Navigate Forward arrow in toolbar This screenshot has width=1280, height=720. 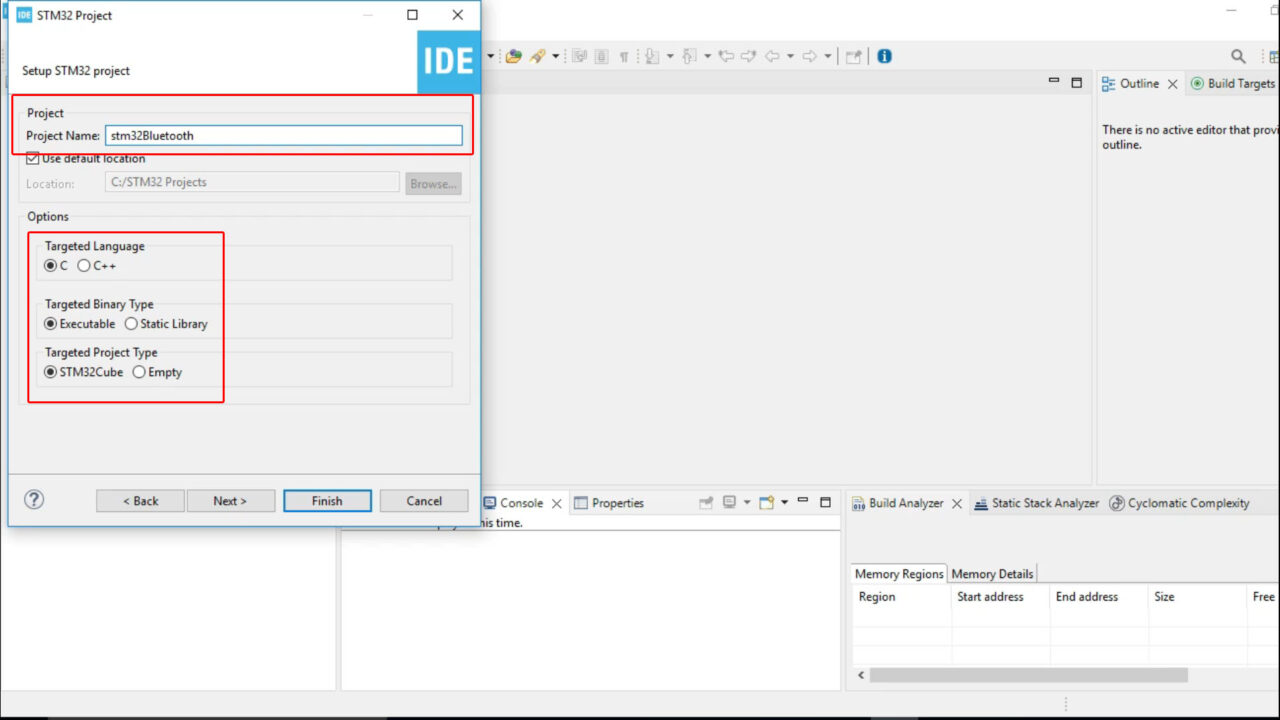810,57
